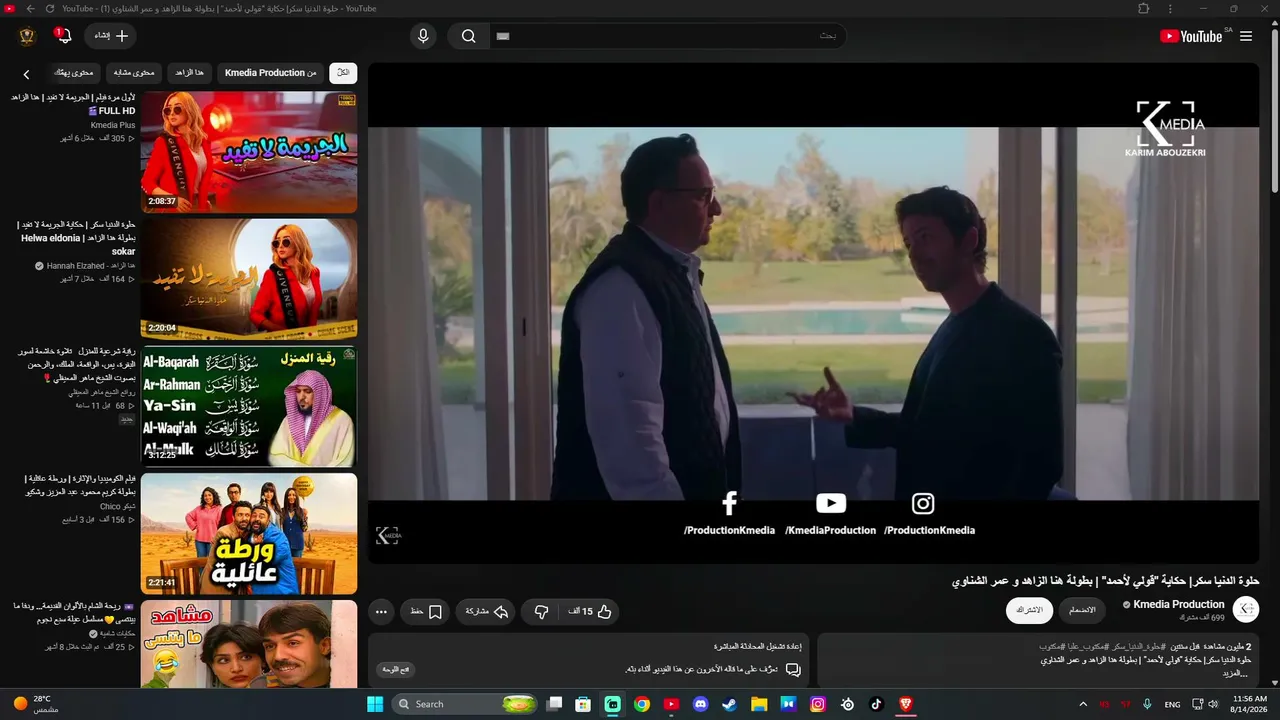Select the من Kmedia Production chip

pyautogui.click(x=270, y=72)
